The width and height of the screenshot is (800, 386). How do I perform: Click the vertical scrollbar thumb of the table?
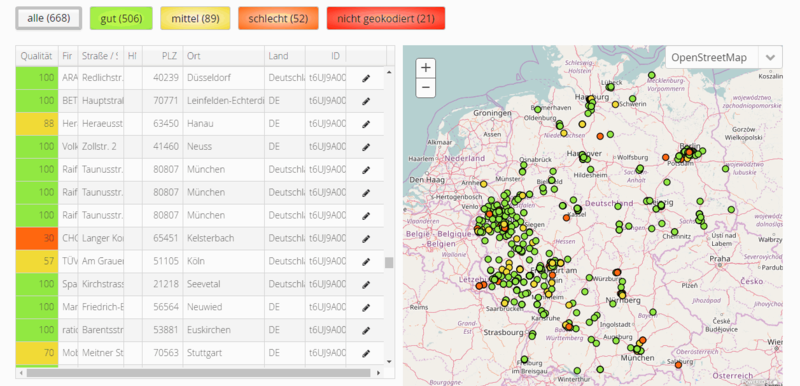coord(389,263)
